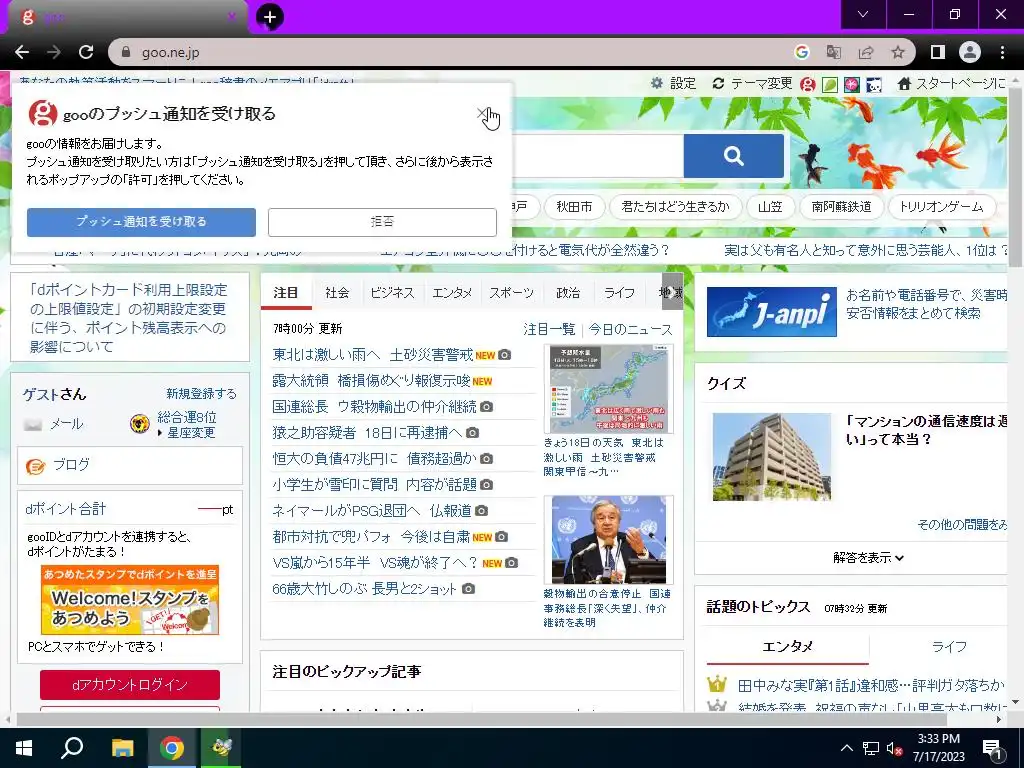
Task: Click 星座変更 zodiac change
Action: tap(190, 432)
